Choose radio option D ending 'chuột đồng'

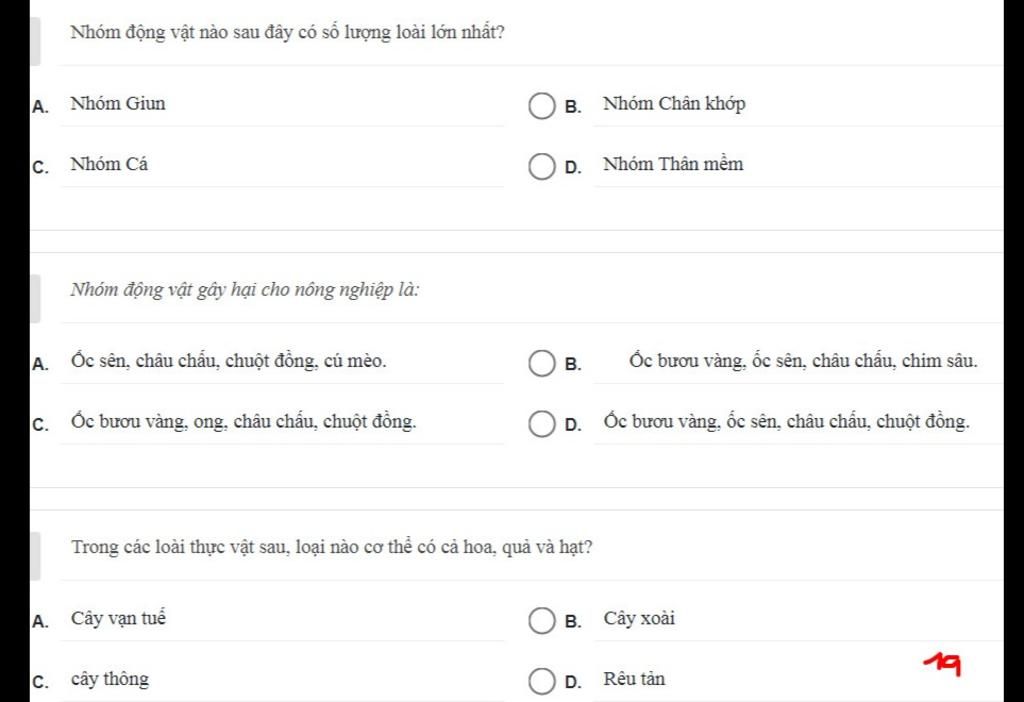click(x=541, y=424)
